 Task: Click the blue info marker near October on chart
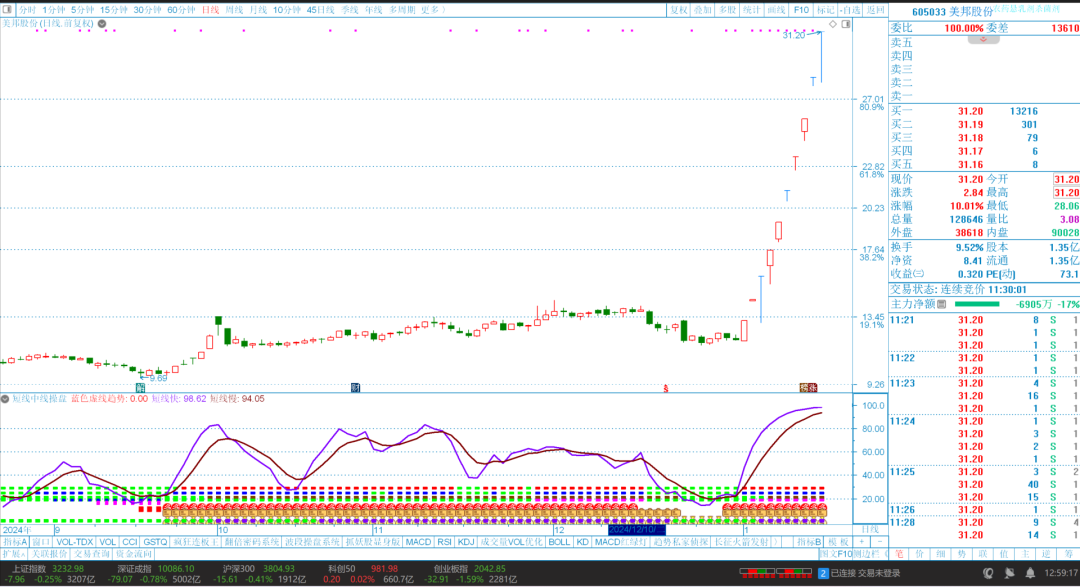click(355, 388)
